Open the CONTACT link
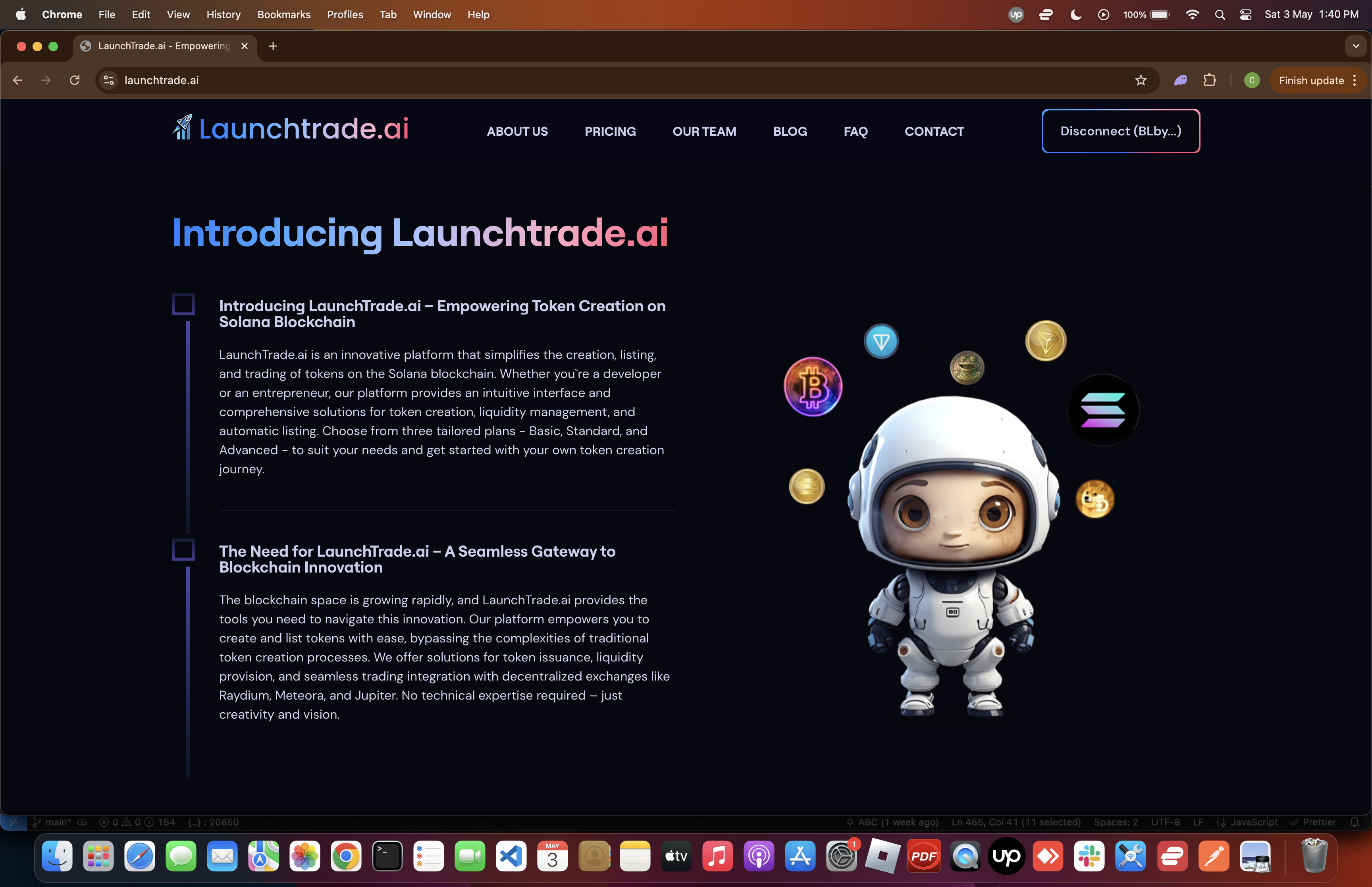 tap(934, 131)
